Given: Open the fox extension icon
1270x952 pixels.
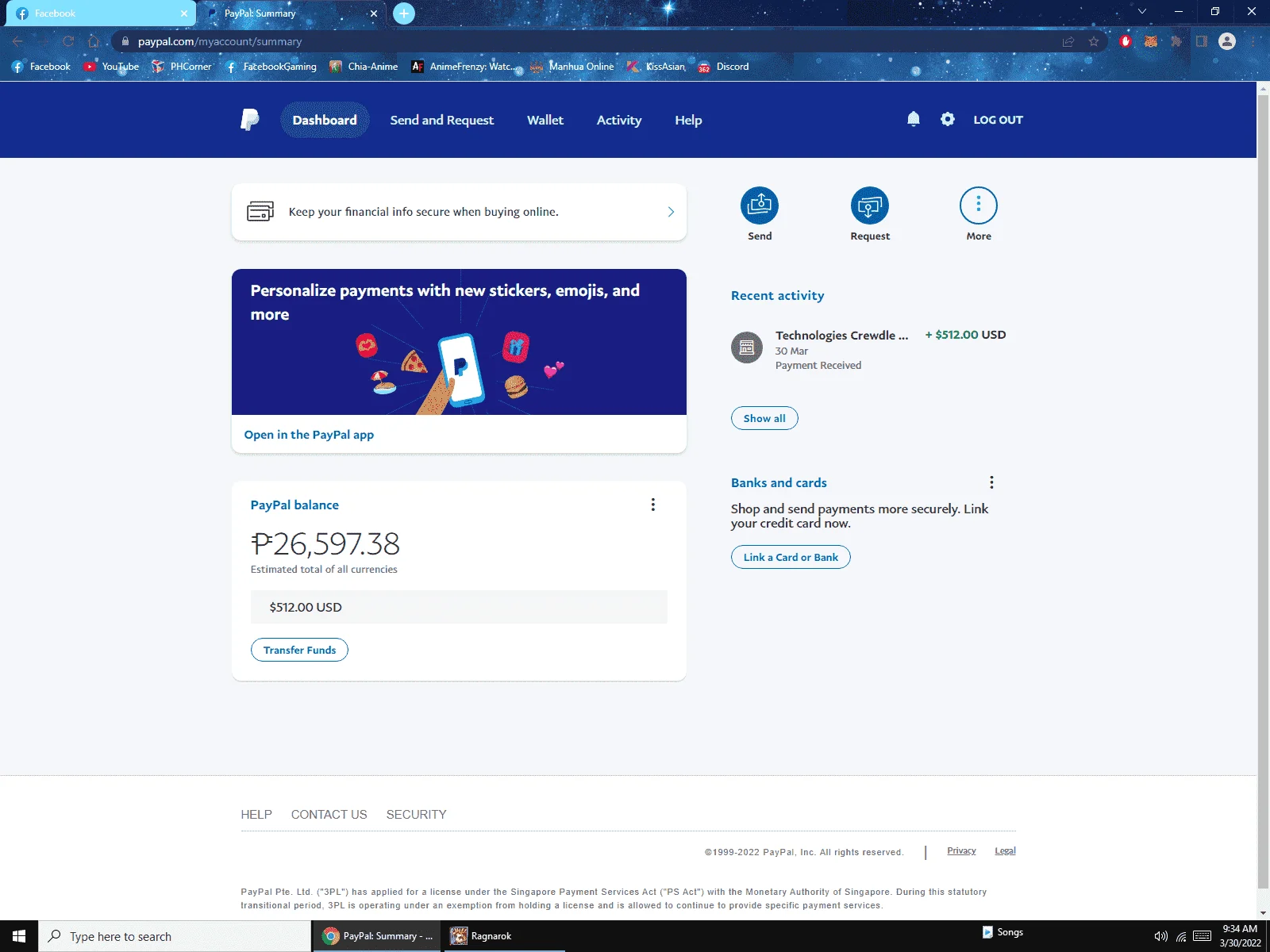Looking at the screenshot, I should (1151, 41).
